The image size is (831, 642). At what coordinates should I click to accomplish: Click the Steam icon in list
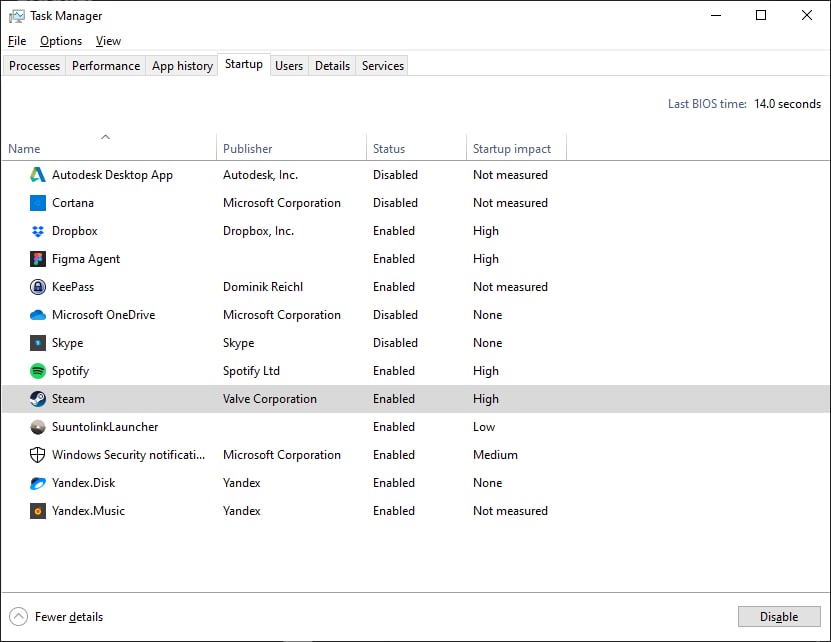[x=38, y=399]
